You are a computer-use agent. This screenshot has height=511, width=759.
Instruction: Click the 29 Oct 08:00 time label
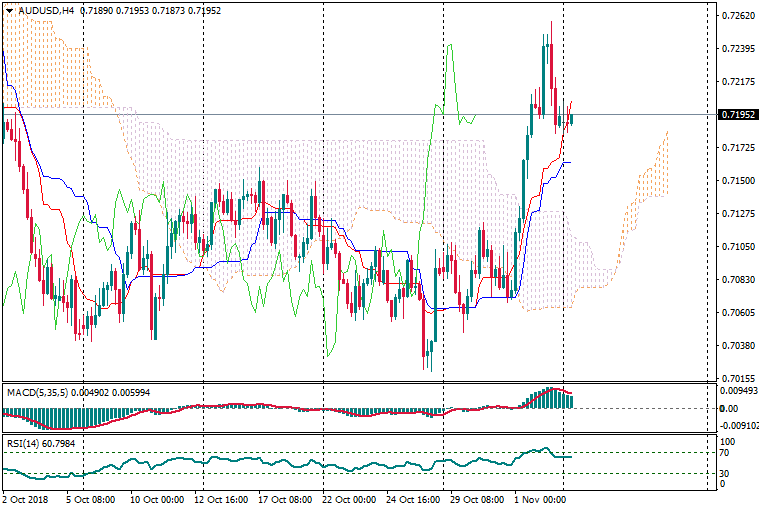click(x=476, y=499)
